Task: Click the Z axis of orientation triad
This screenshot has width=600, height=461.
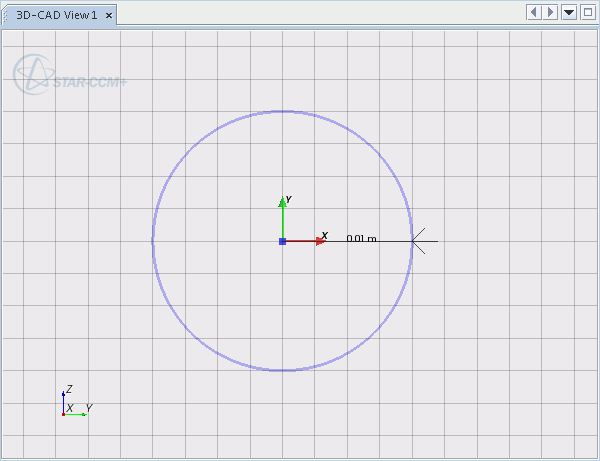Action: point(64,399)
